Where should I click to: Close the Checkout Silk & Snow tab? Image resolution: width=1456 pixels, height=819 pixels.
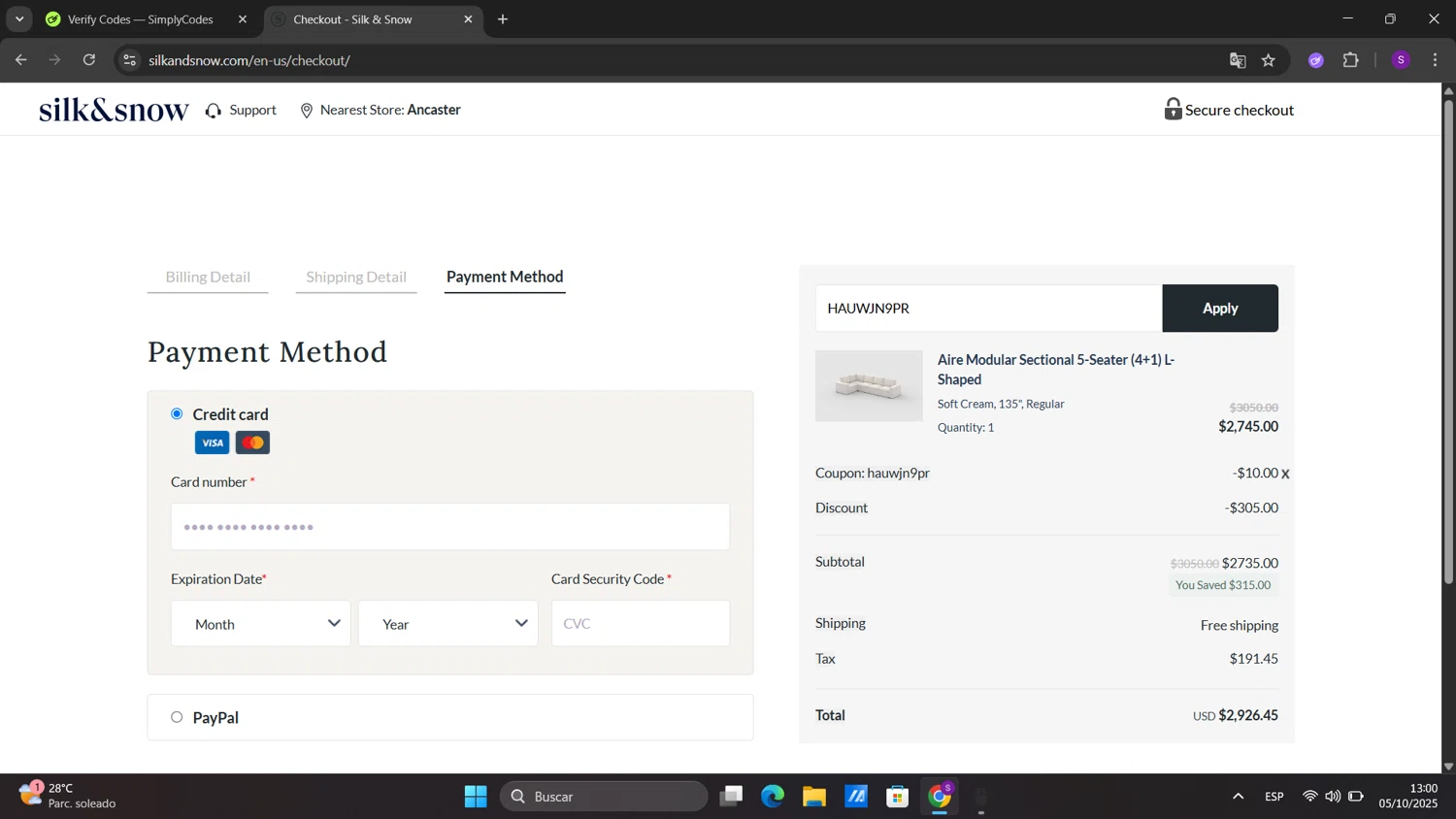tap(468, 19)
